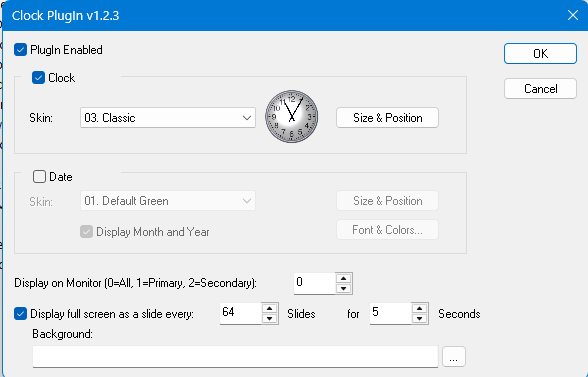The width and height of the screenshot is (588, 377).
Task: Toggle Display Month and Year checkbox
Action: (x=86, y=231)
